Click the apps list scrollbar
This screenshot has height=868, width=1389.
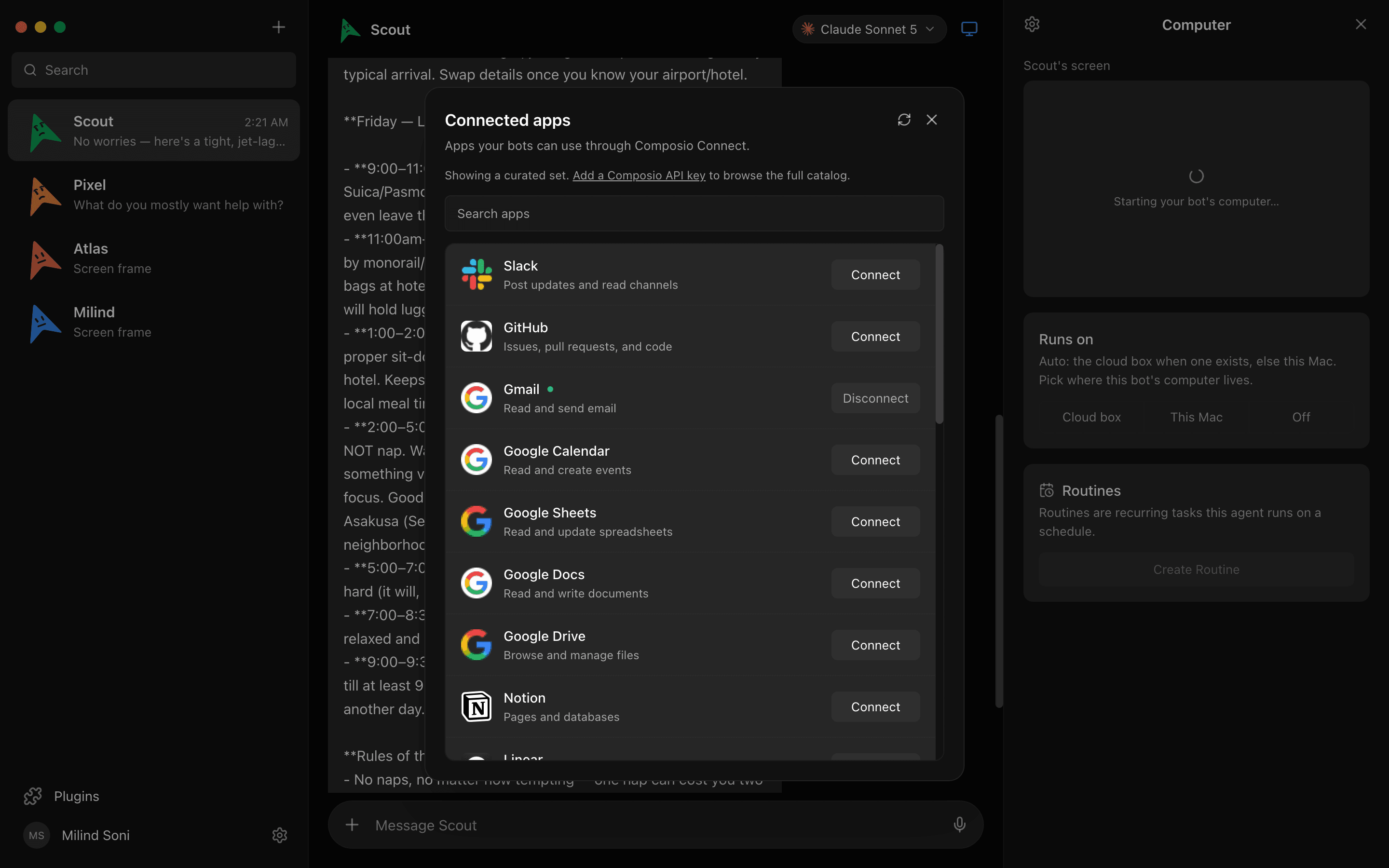pyautogui.click(x=939, y=335)
